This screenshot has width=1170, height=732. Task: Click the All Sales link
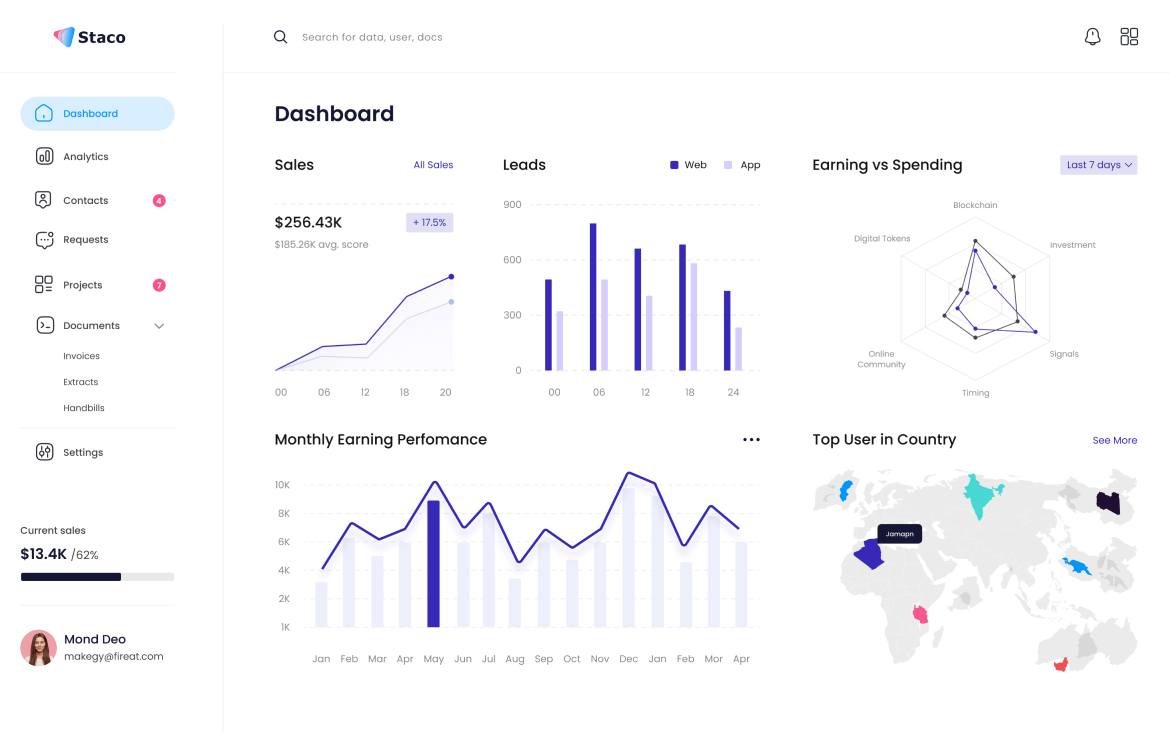point(433,165)
